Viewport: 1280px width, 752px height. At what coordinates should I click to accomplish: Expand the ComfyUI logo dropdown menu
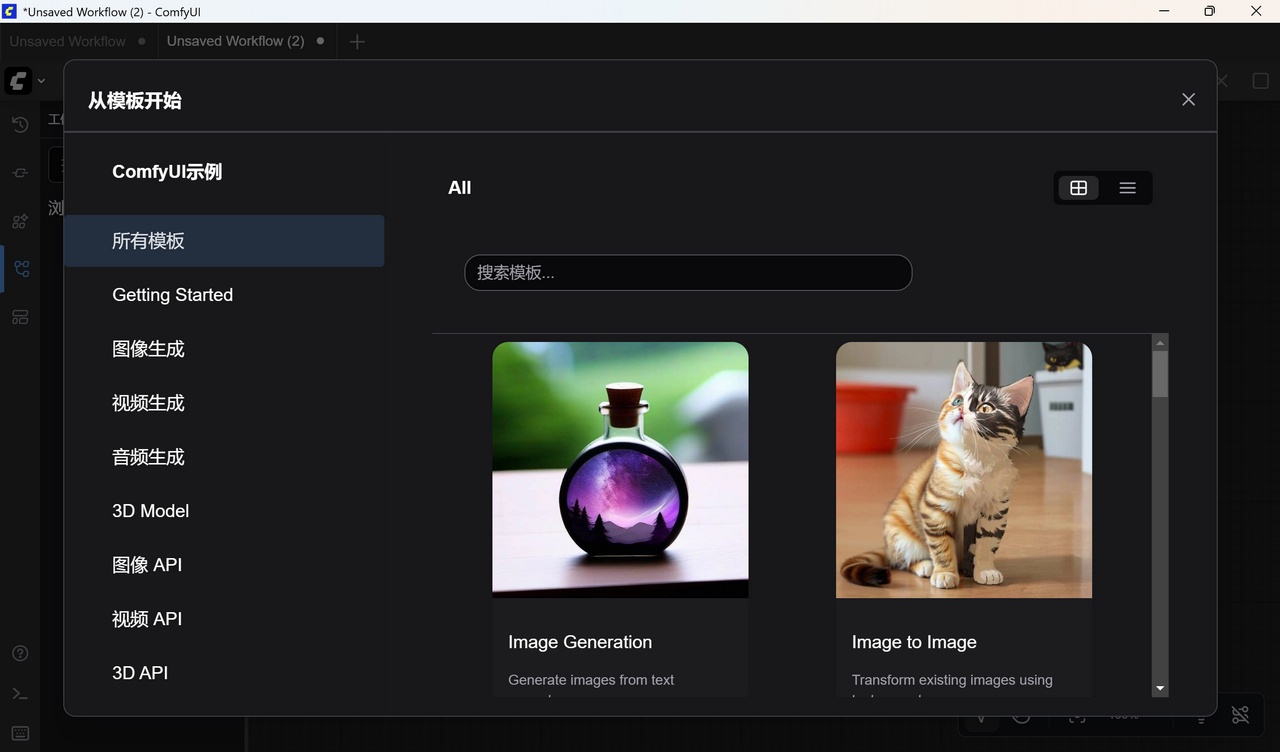[x=40, y=80]
